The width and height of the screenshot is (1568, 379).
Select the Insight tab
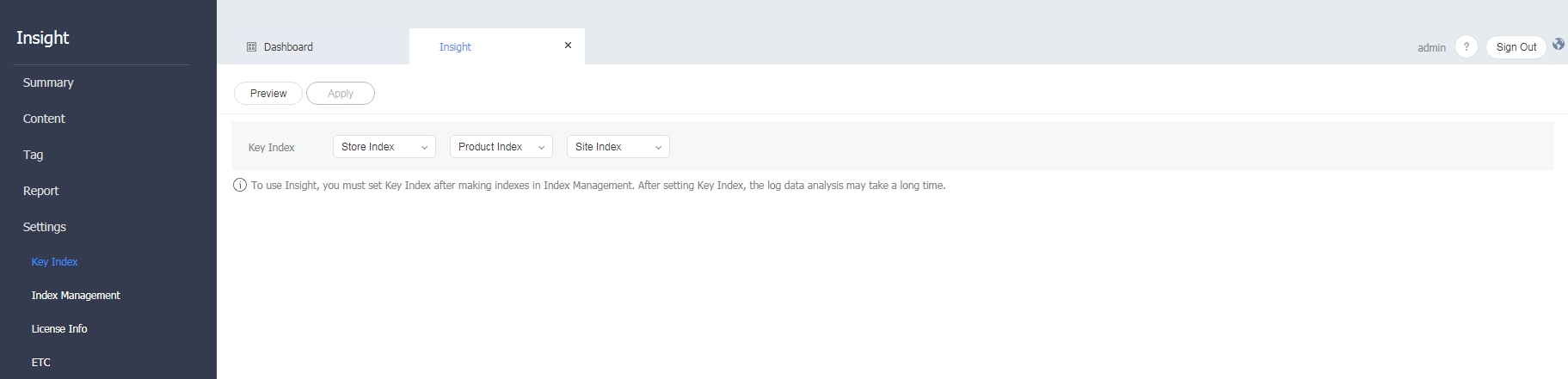(x=455, y=47)
